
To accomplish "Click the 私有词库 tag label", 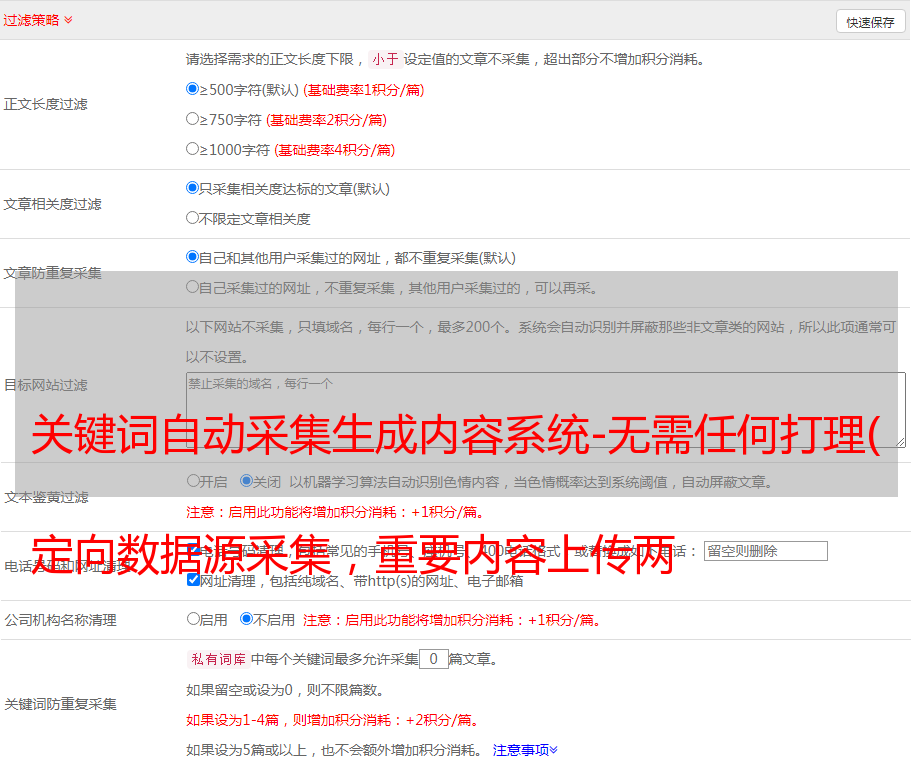I will pos(216,659).
